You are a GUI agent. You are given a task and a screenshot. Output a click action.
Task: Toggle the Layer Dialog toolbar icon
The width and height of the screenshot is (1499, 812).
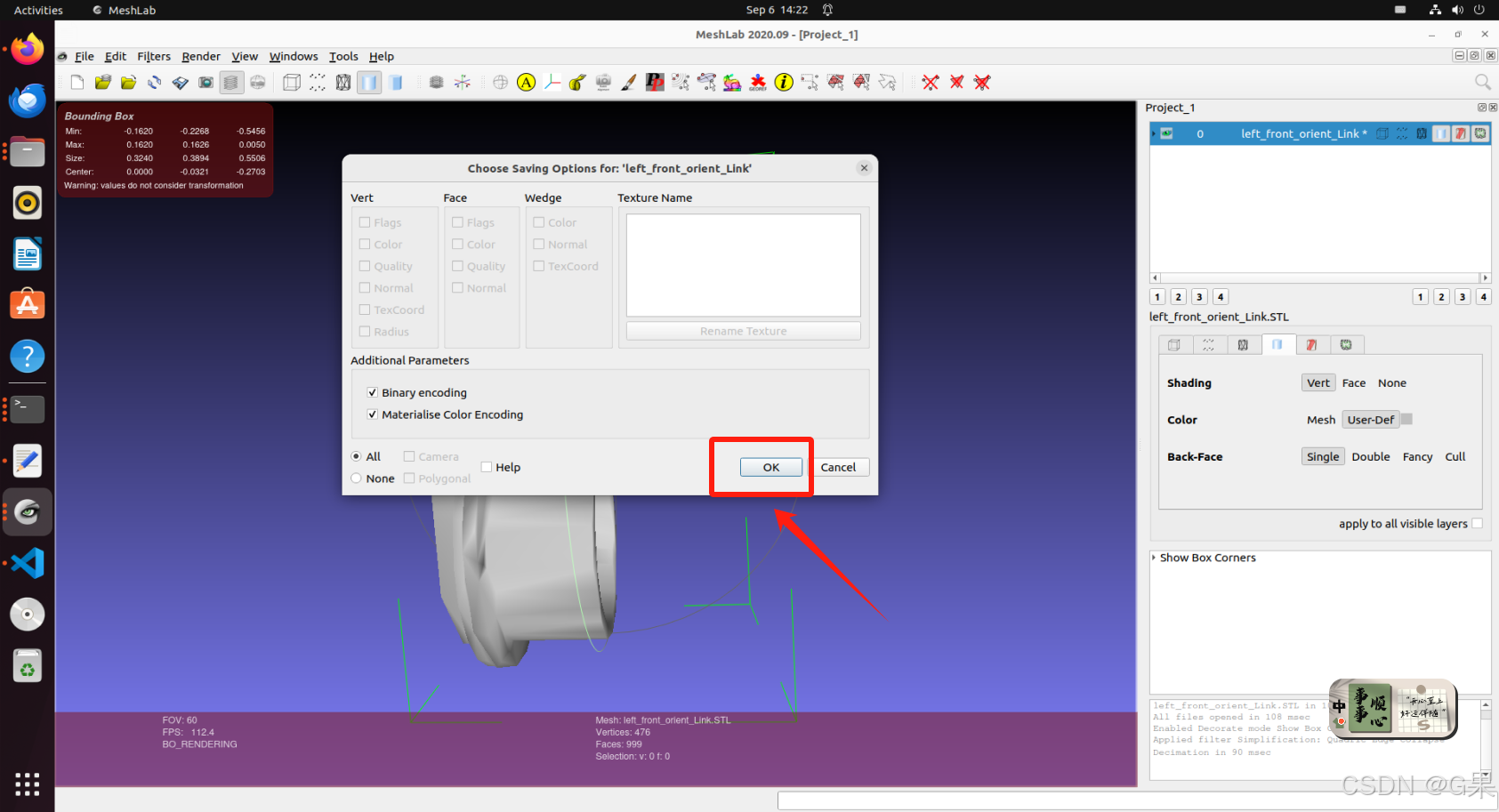[x=231, y=83]
